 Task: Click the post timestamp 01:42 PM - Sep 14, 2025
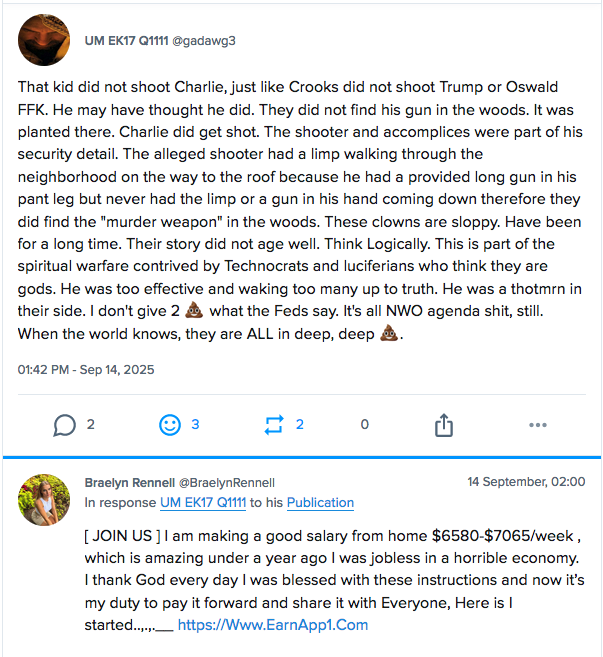86,369
